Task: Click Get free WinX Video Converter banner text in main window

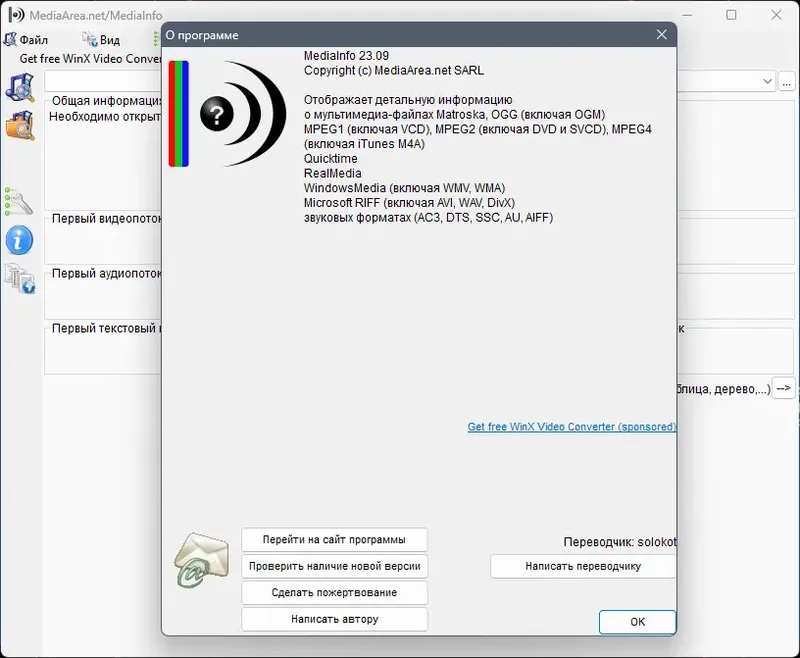Action: click(91, 59)
